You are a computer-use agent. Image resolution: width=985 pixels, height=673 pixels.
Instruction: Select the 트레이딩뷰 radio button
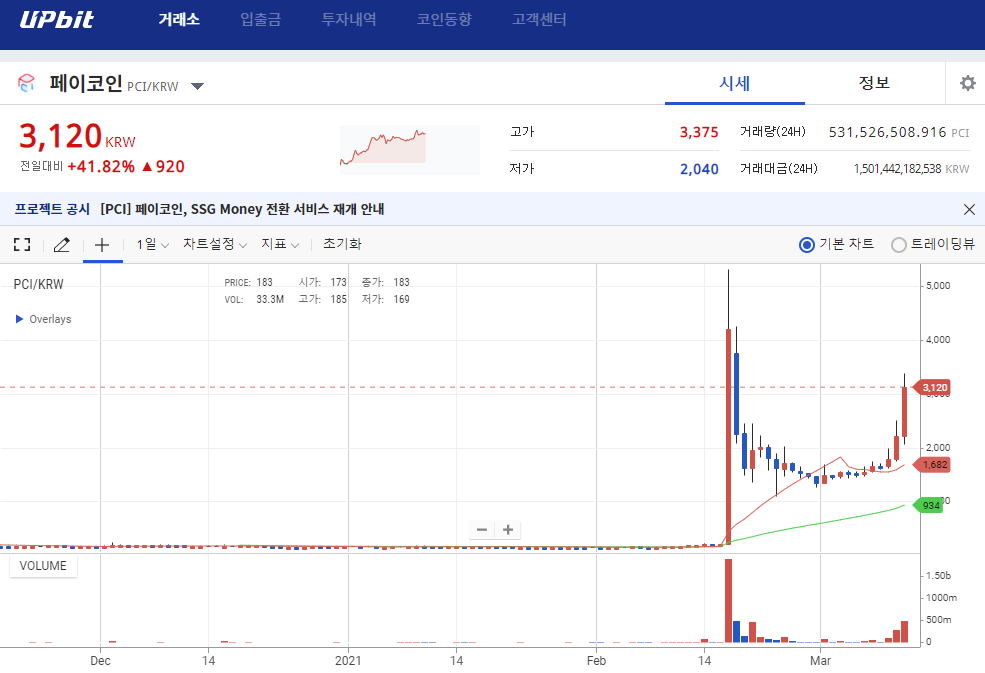tap(899, 244)
